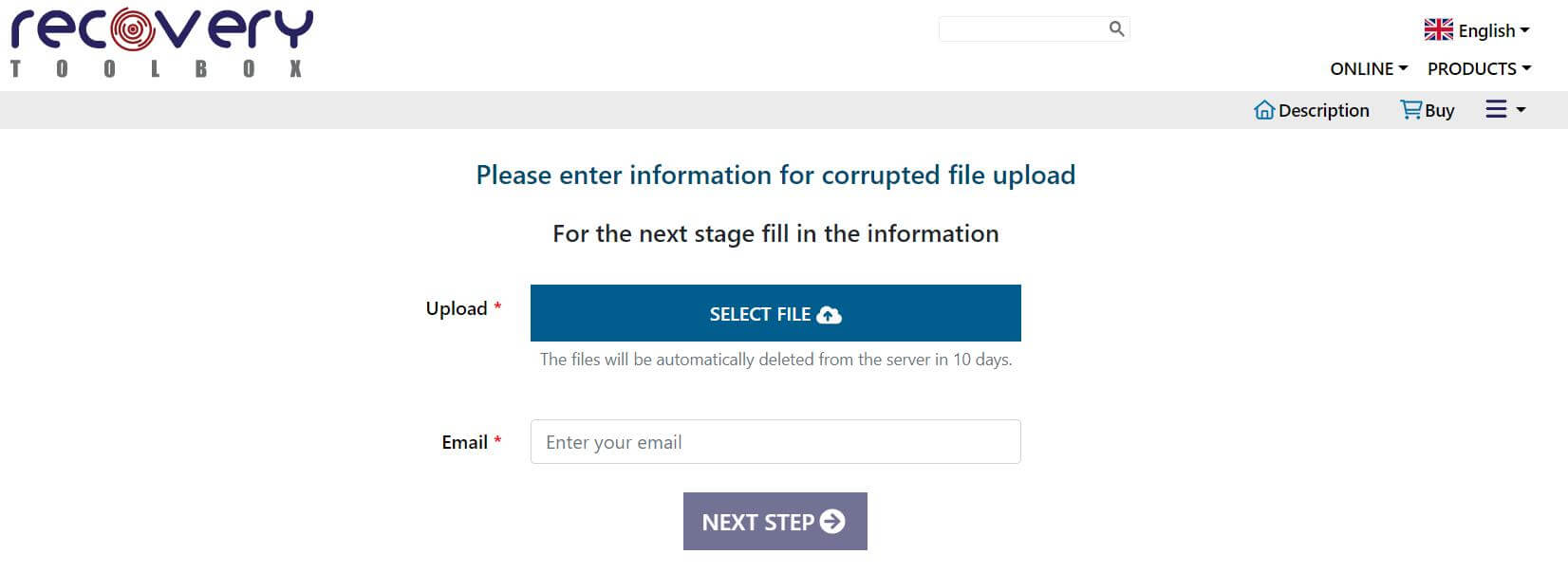Click the search magnifier icon
This screenshot has height=573, width=1568.
tap(1116, 28)
